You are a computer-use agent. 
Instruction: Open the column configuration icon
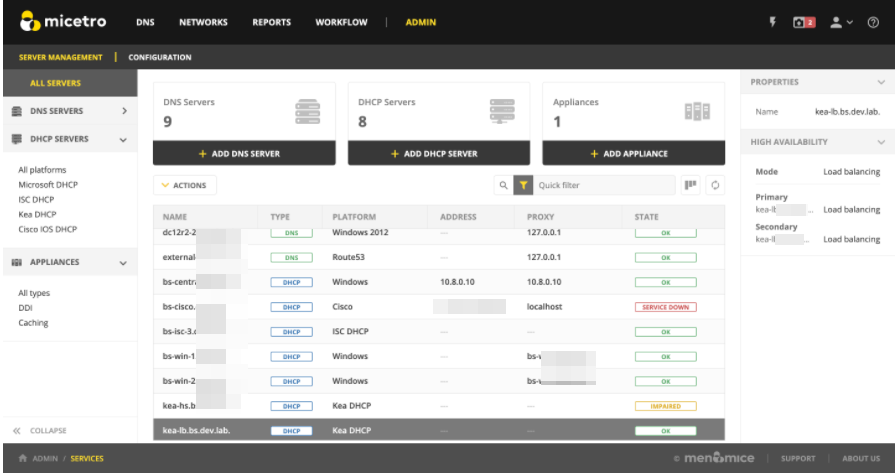(690, 185)
